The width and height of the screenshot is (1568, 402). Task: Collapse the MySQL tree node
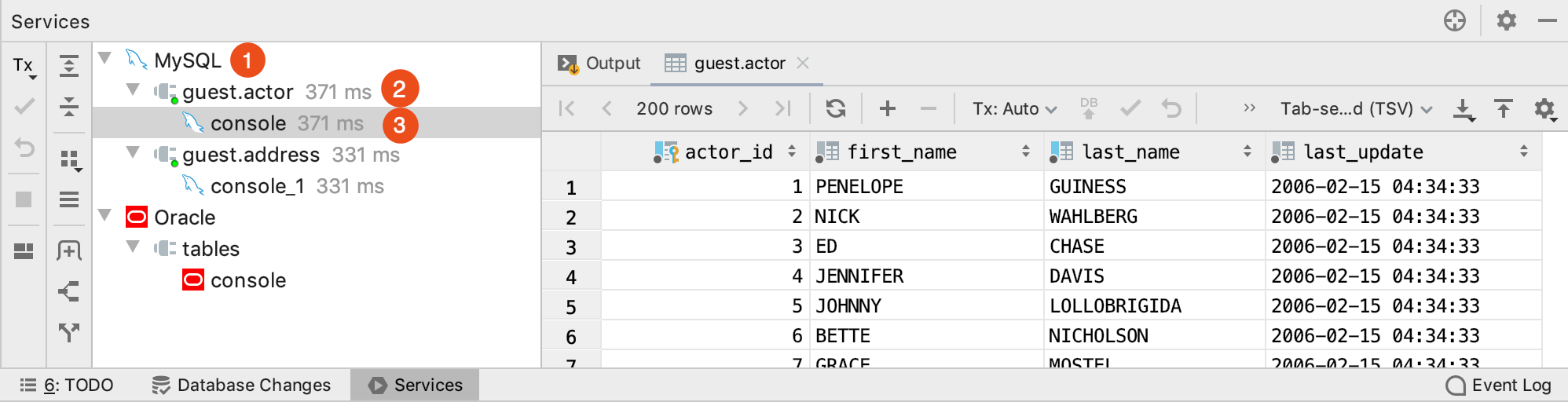[x=104, y=59]
